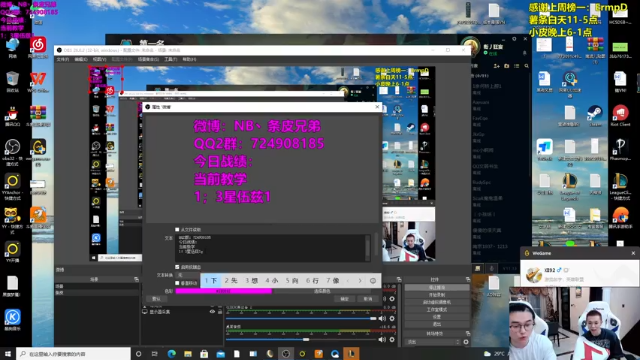
Task: Click magenta color swatch in properties
Action: 223,291
